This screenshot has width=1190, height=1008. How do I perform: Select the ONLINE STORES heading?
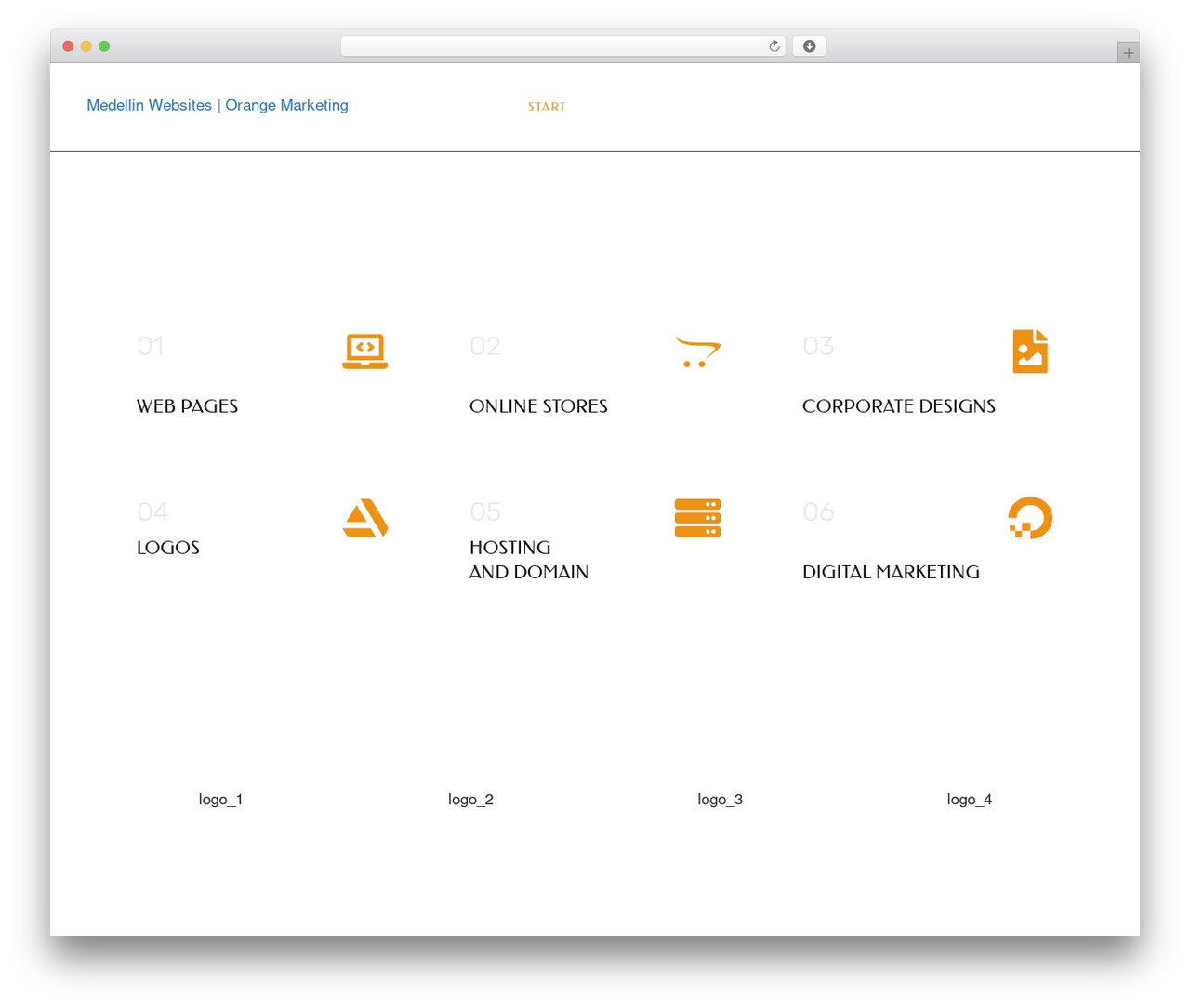pyautogui.click(x=538, y=406)
